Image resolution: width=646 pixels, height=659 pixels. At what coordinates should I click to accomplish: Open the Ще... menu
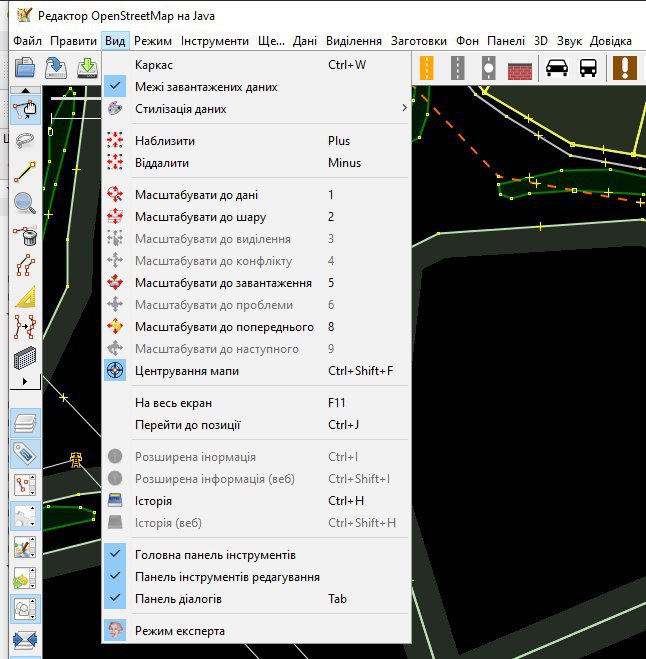(x=271, y=41)
